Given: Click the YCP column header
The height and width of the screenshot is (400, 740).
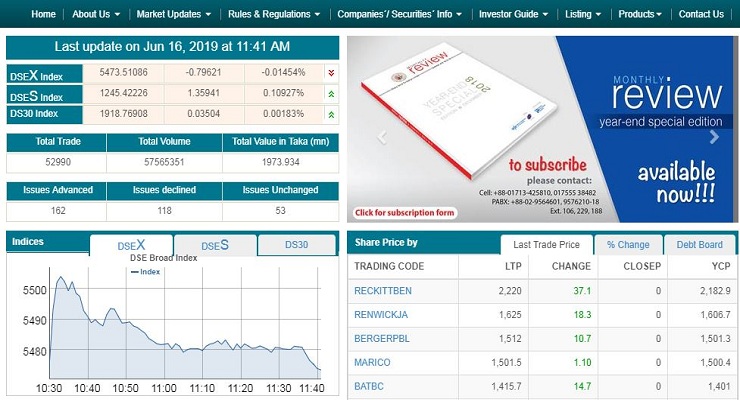Looking at the screenshot, I should [721, 267].
